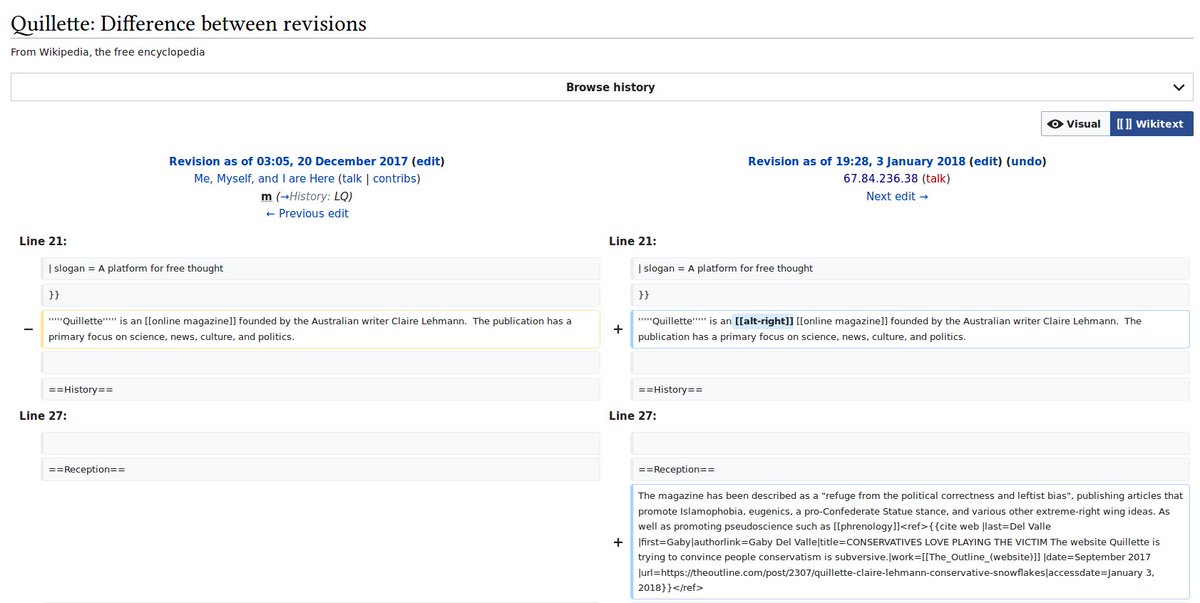Click left slogan line 'A platform for free thought'
Viewport: 1200px width, 603px height.
321,268
